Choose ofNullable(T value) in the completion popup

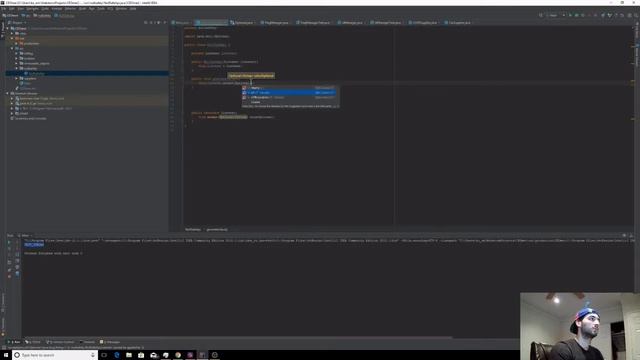pyautogui.click(x=289, y=98)
